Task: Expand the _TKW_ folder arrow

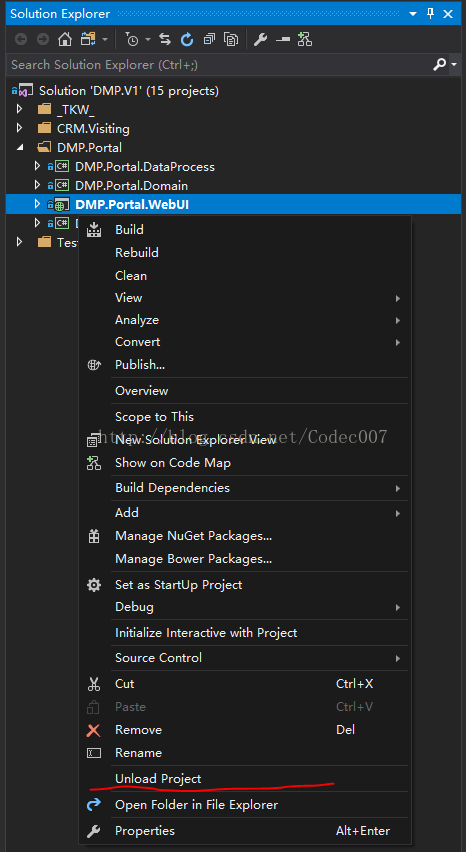Action: click(20, 109)
